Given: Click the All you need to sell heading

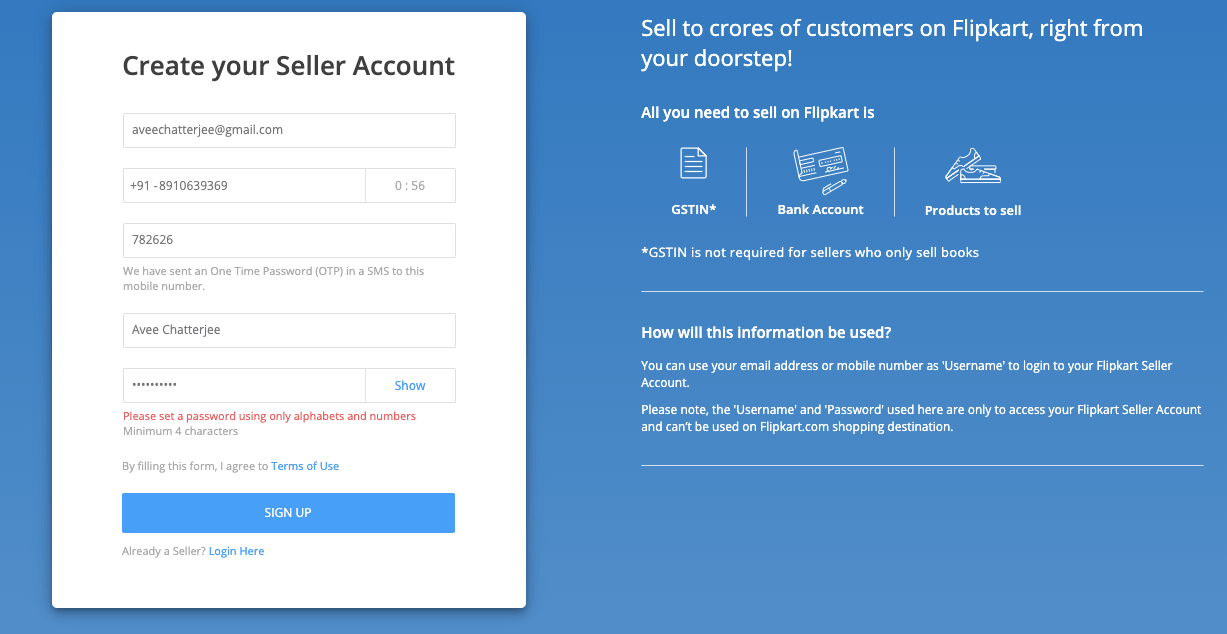Looking at the screenshot, I should pyautogui.click(x=758, y=113).
